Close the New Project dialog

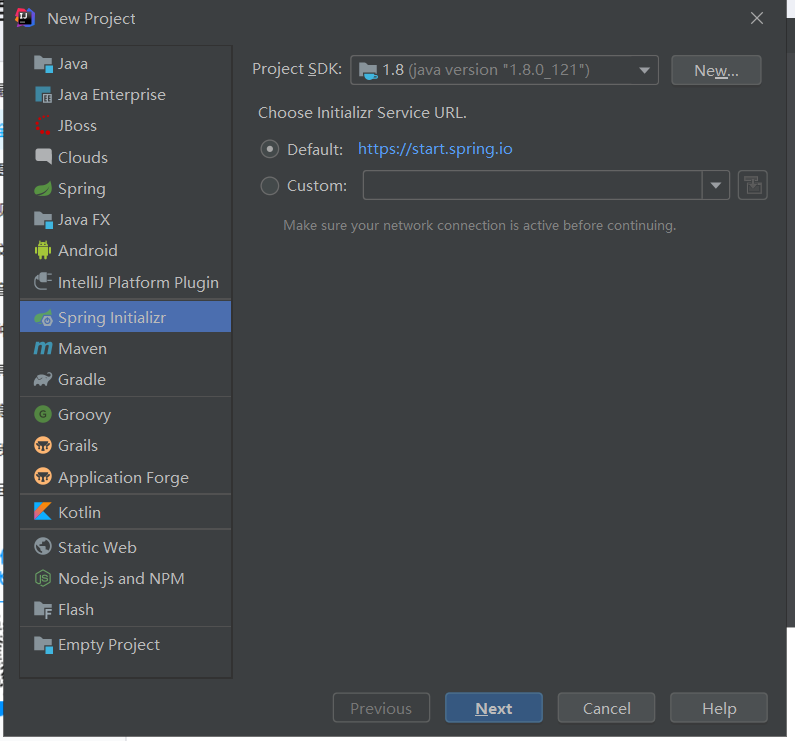coord(756,18)
